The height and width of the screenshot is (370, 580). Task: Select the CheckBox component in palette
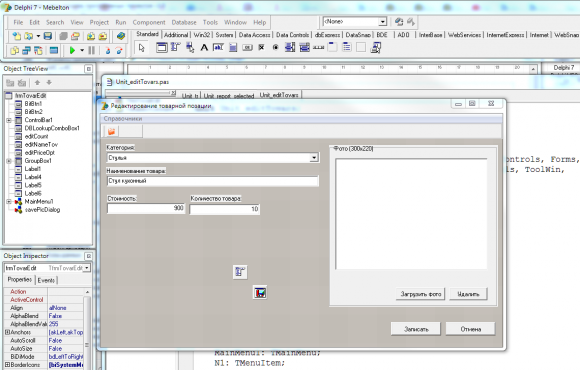pyautogui.click(x=262, y=47)
